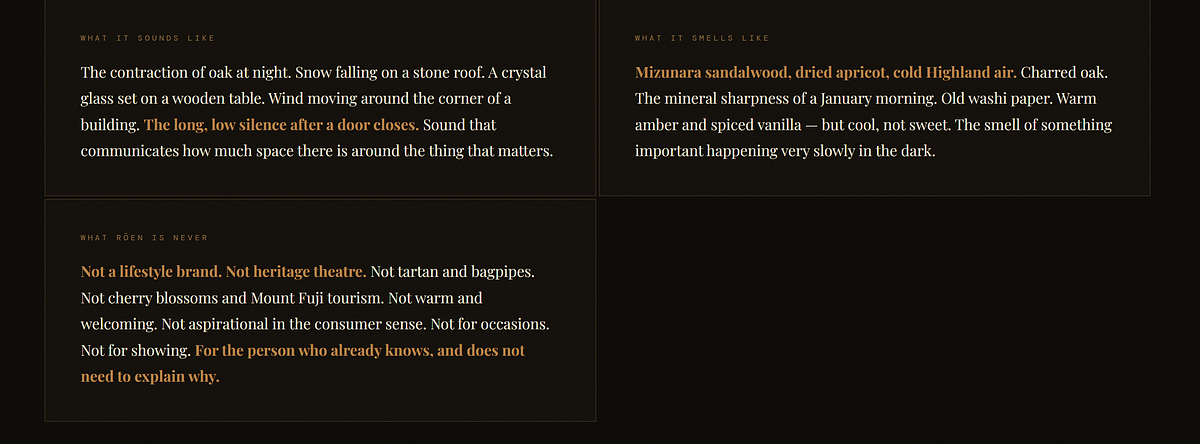1200x444 pixels.
Task: Click 'need to explain why.' closing text
Action: 150,377
